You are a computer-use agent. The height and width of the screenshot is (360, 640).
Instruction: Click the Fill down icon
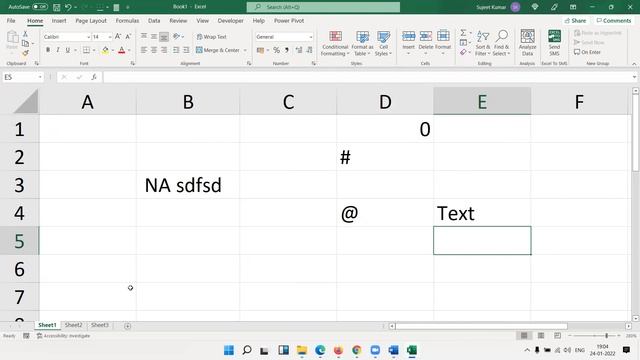pos(463,42)
